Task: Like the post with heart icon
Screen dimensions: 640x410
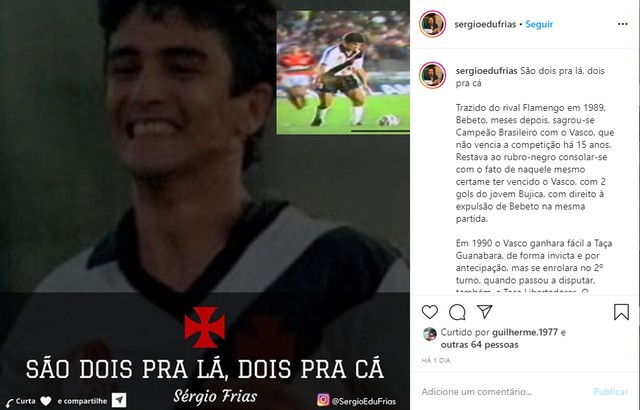Action: 430,312
